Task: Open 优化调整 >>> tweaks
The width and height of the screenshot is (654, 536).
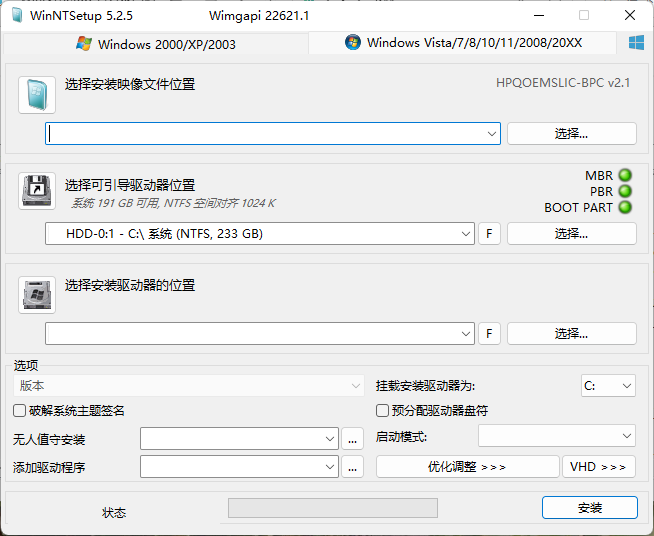Action: (x=467, y=467)
